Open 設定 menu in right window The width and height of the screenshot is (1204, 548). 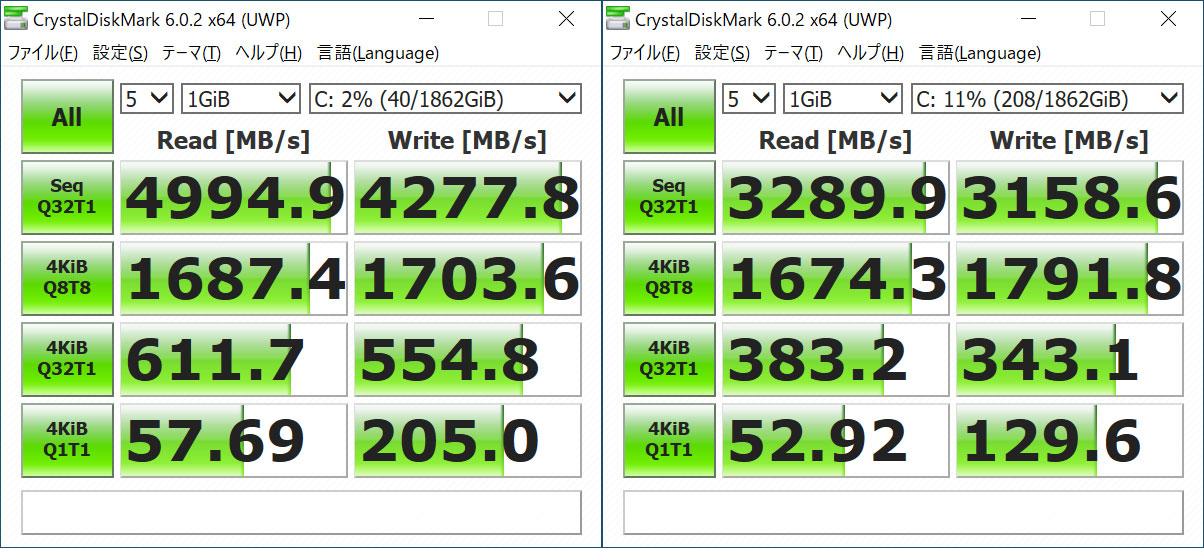point(722,53)
